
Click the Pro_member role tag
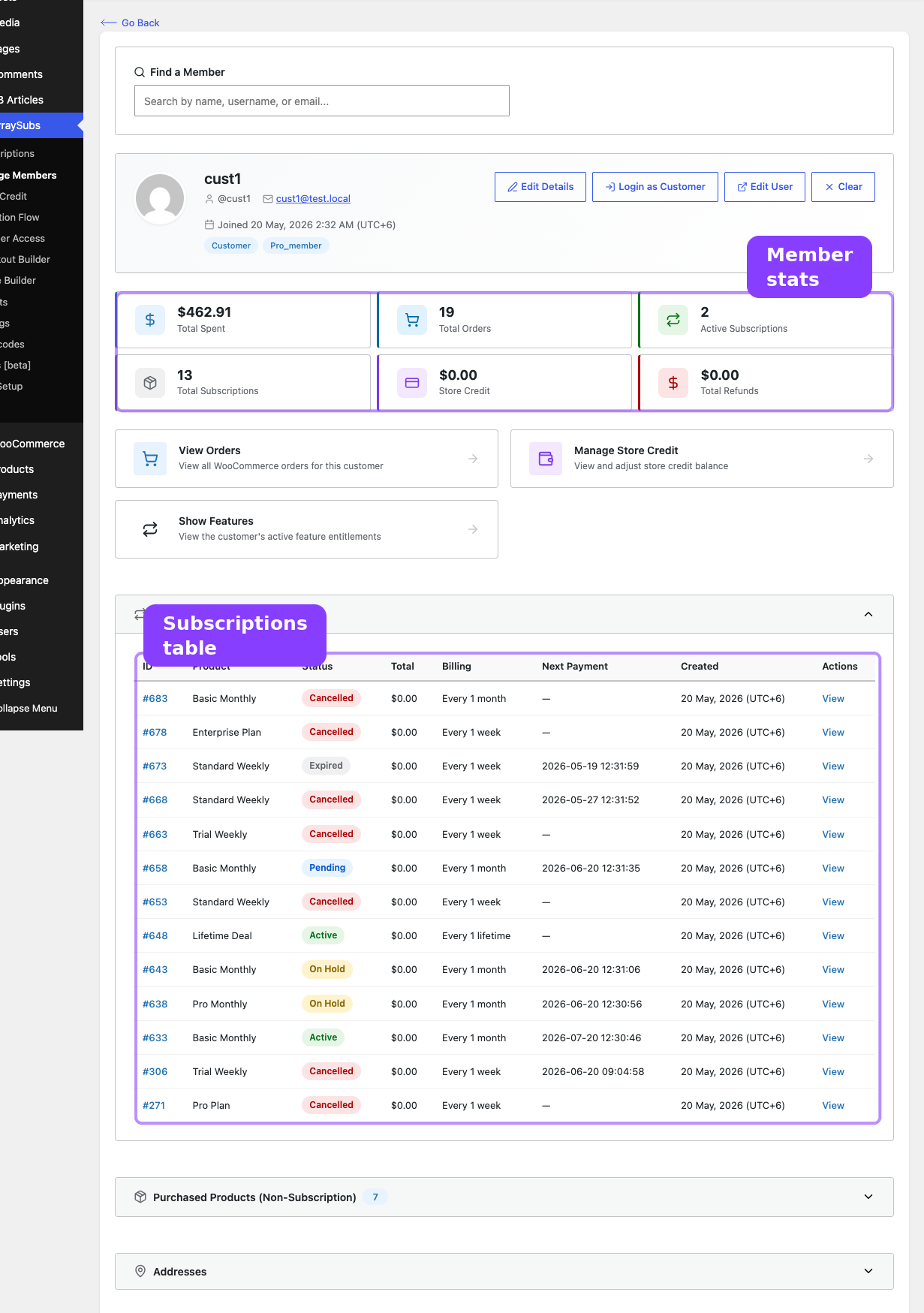tap(296, 245)
